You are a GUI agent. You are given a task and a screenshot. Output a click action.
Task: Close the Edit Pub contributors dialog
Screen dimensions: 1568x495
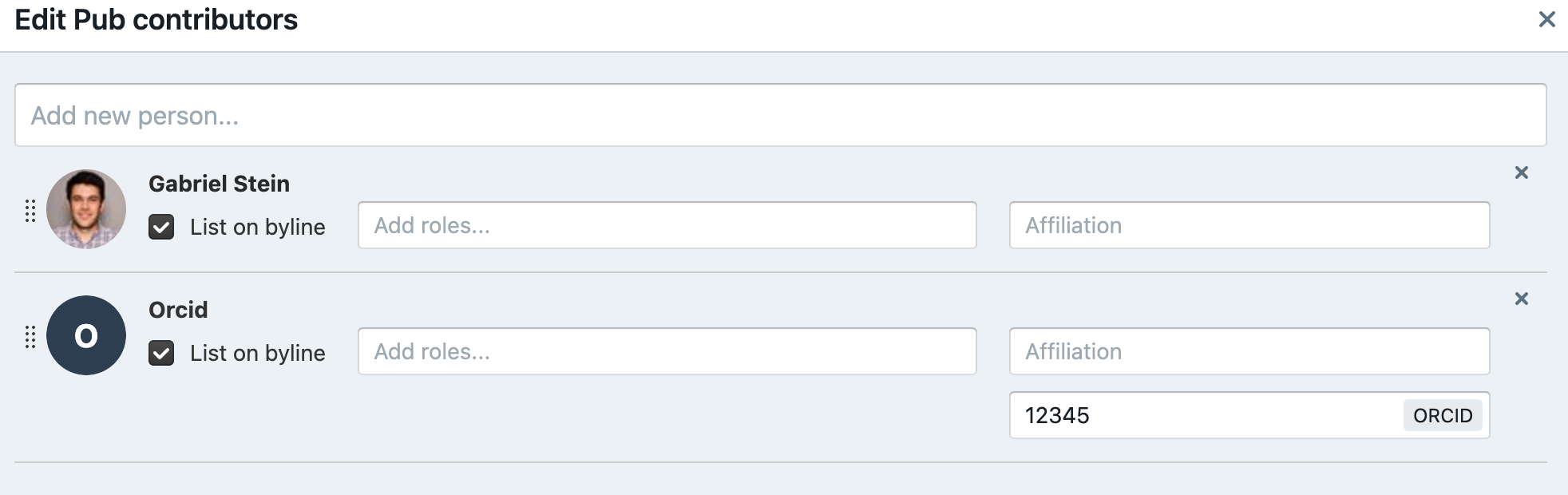tap(1546, 19)
